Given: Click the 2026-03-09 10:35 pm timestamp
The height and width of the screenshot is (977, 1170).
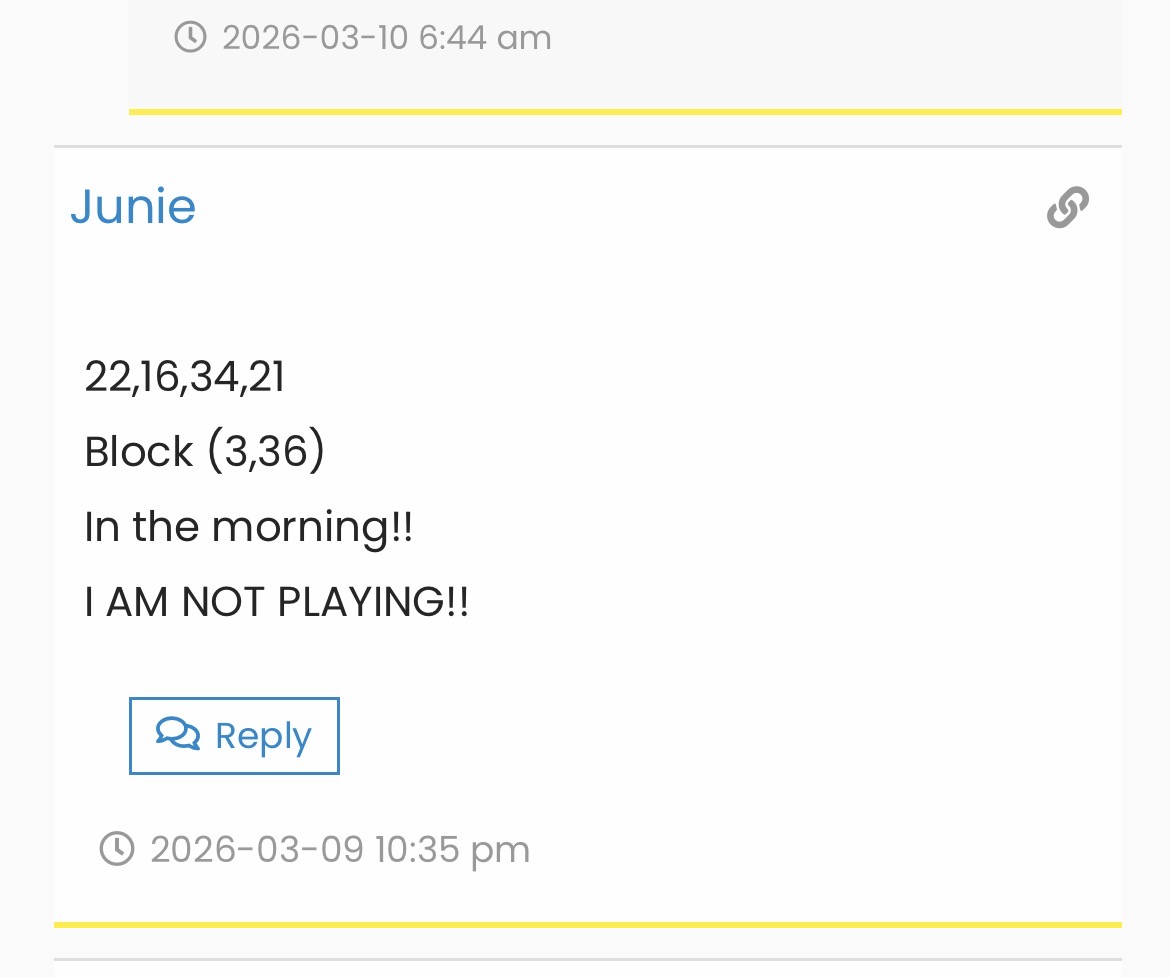Looking at the screenshot, I should tap(339, 850).
